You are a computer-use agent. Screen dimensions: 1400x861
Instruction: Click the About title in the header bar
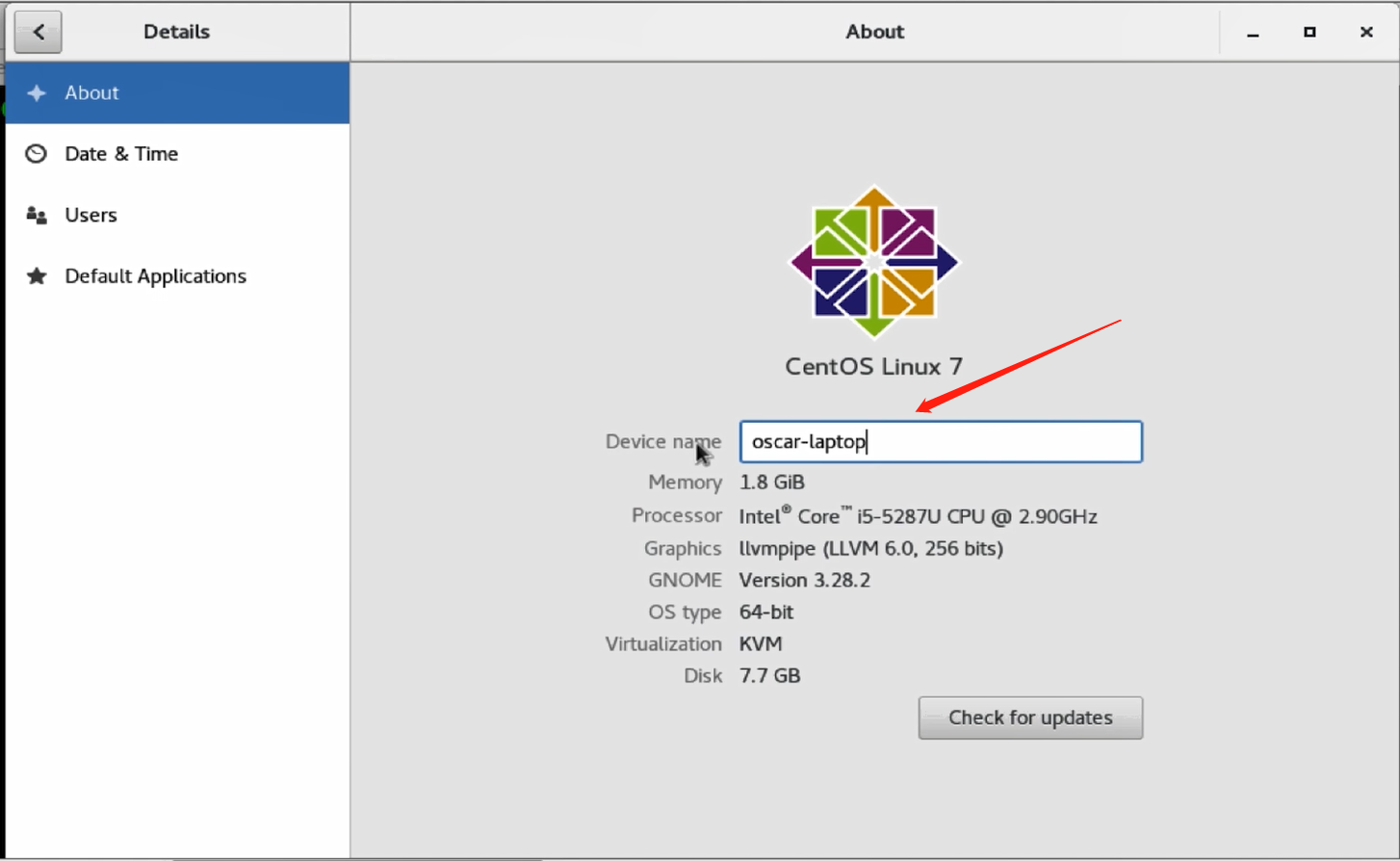click(x=874, y=32)
